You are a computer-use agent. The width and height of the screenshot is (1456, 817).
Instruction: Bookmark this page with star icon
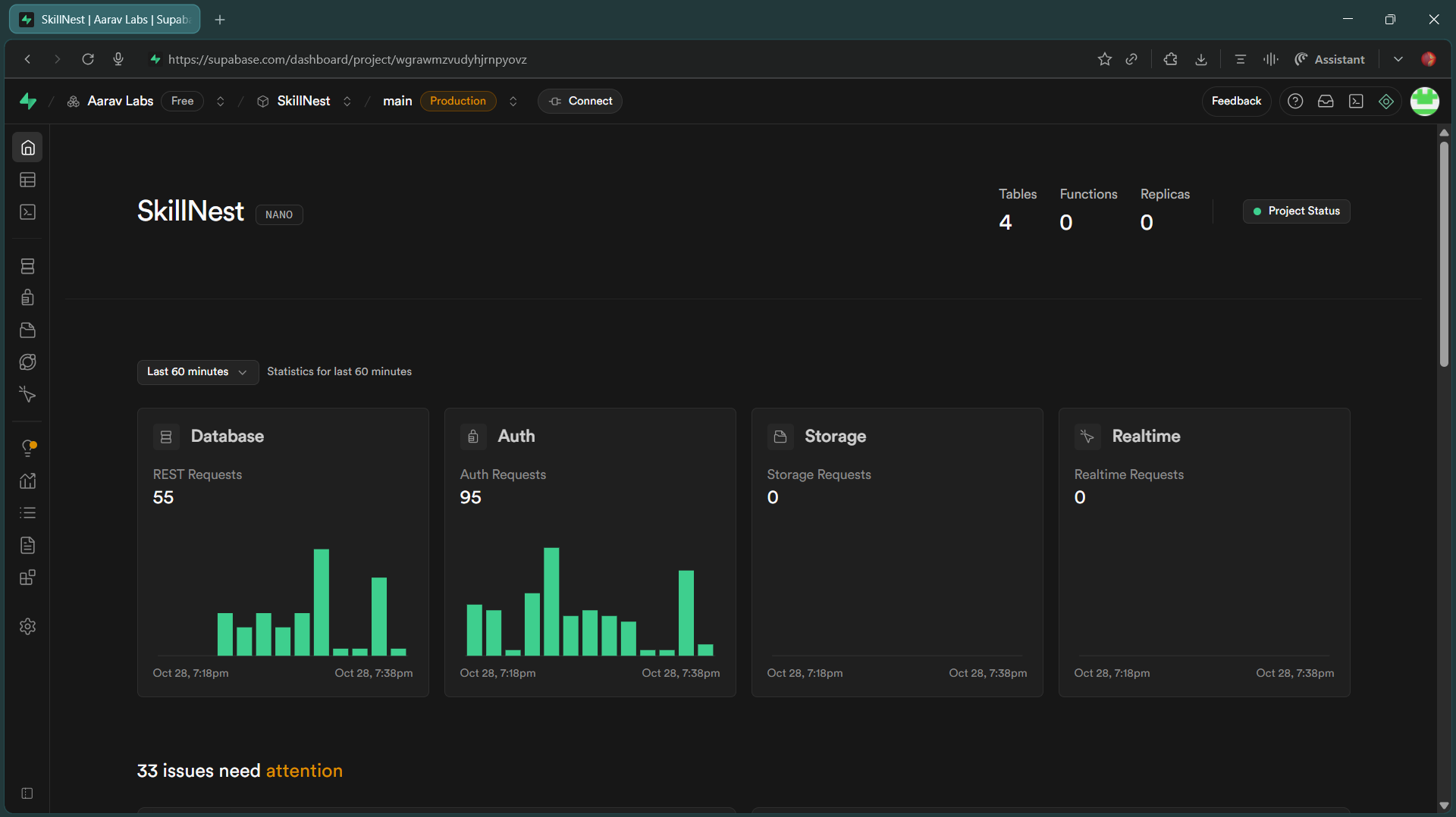tap(1105, 59)
